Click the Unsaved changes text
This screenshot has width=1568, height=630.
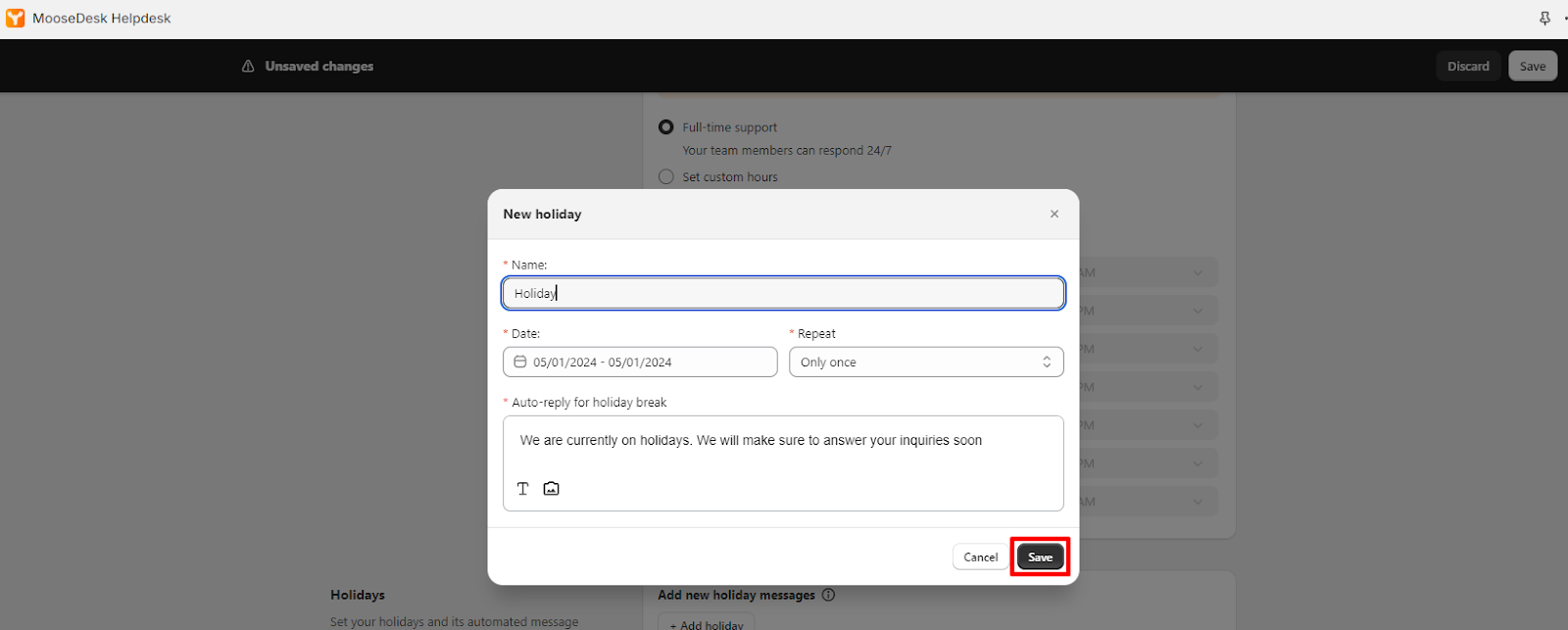click(318, 67)
